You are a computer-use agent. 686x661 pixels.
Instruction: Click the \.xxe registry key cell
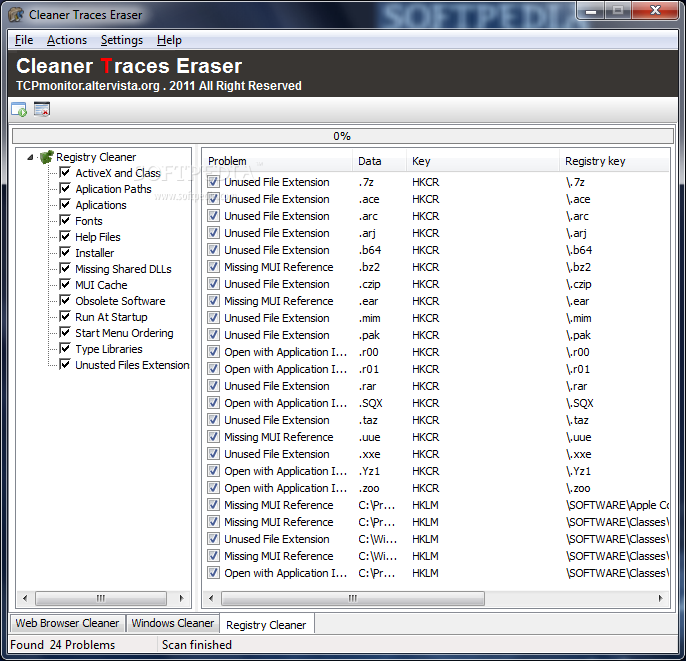[578, 454]
